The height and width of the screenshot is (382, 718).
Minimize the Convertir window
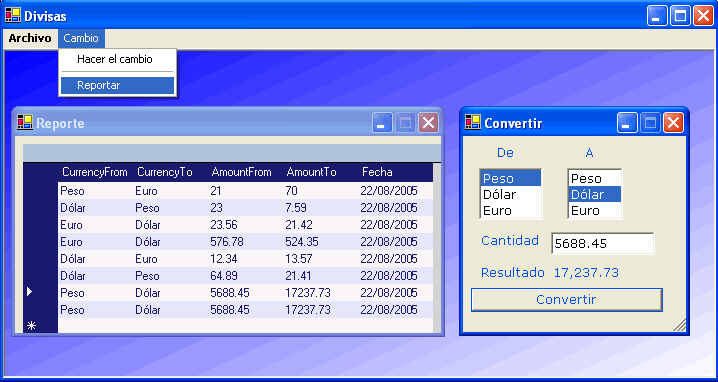[627, 123]
